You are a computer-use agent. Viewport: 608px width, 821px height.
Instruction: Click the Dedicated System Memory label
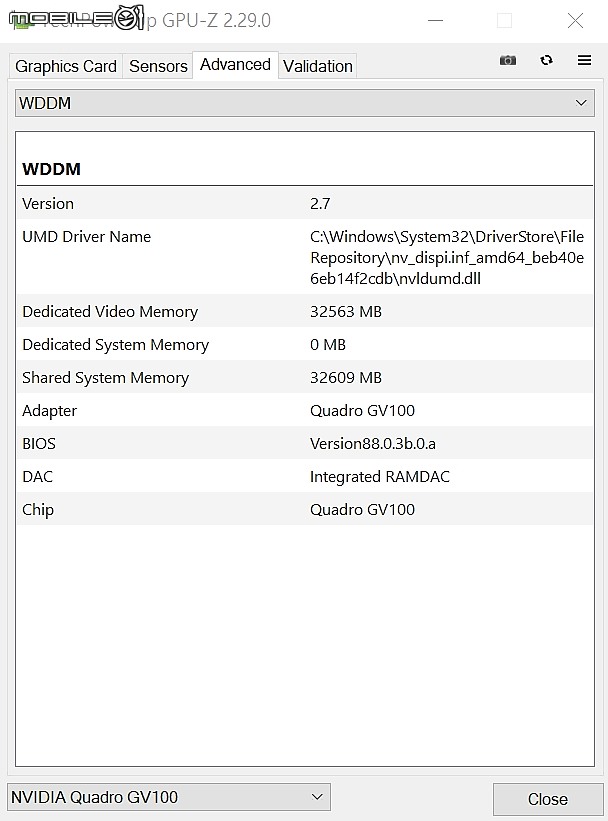[115, 345]
